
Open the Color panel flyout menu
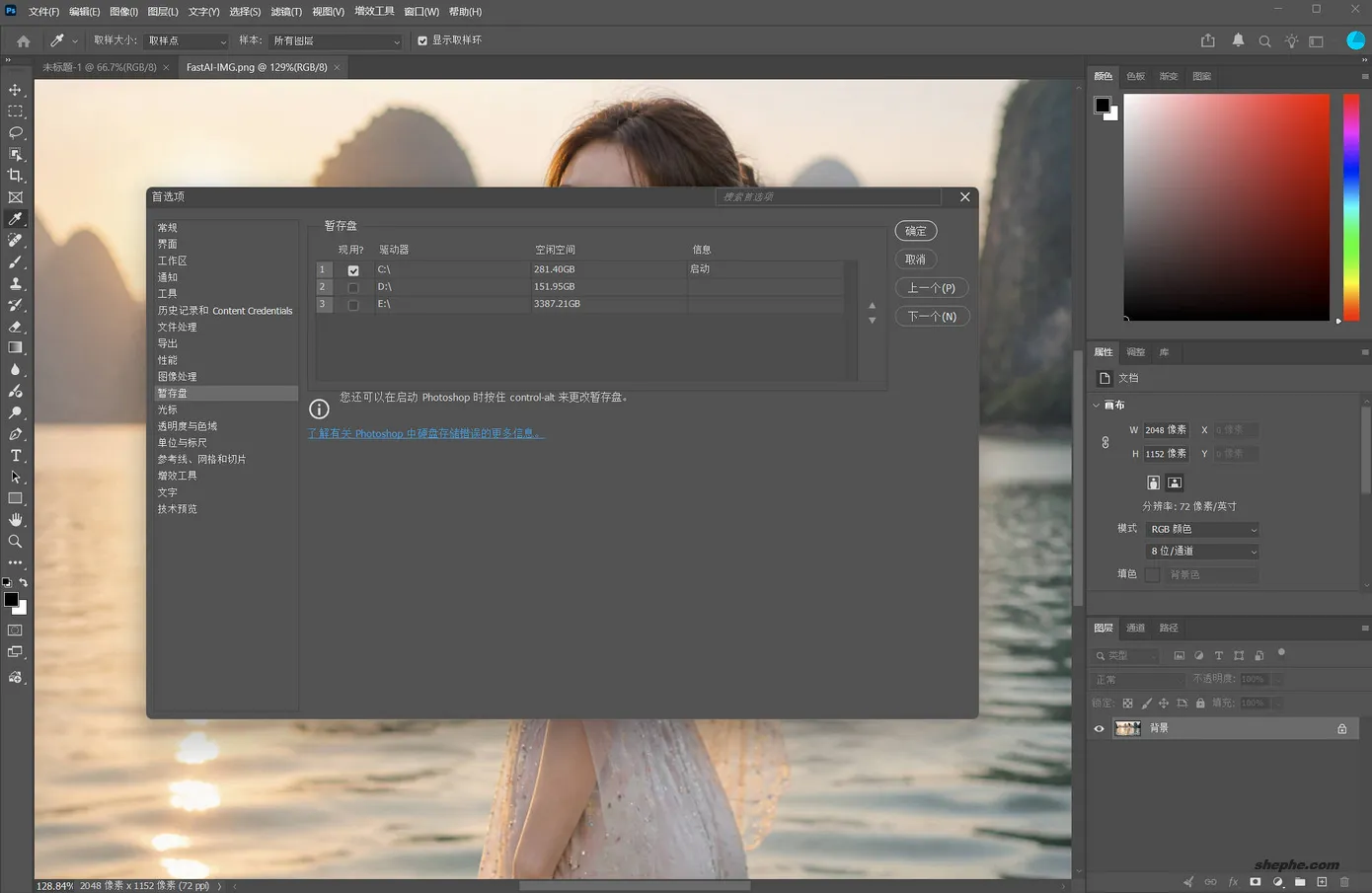(x=1365, y=76)
